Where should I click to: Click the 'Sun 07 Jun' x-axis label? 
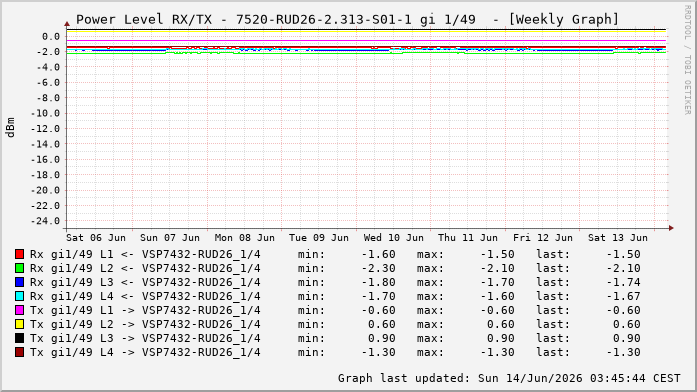(170, 238)
